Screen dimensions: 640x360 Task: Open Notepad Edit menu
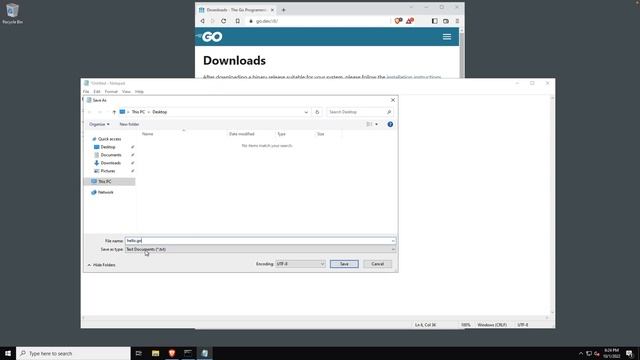pos(97,91)
